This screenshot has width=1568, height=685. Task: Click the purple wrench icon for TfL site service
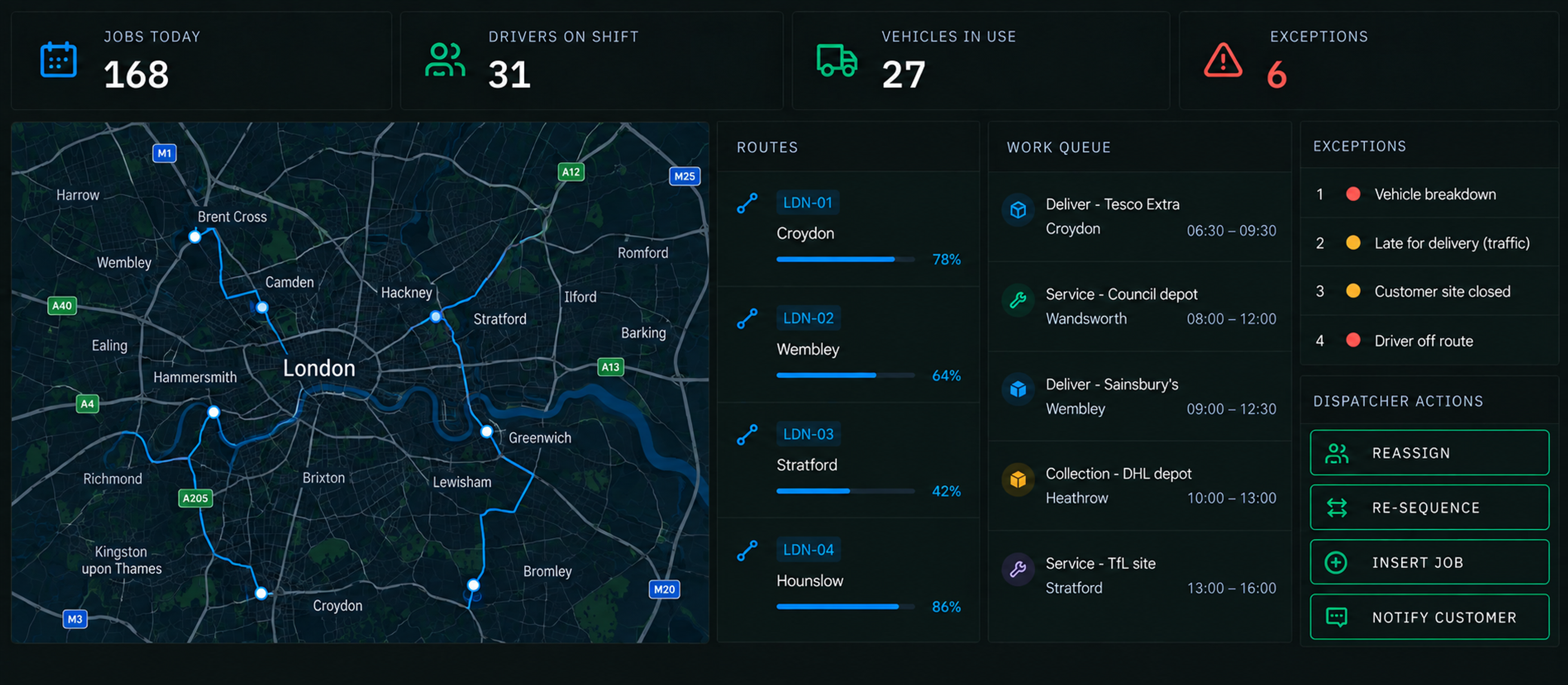(1018, 569)
